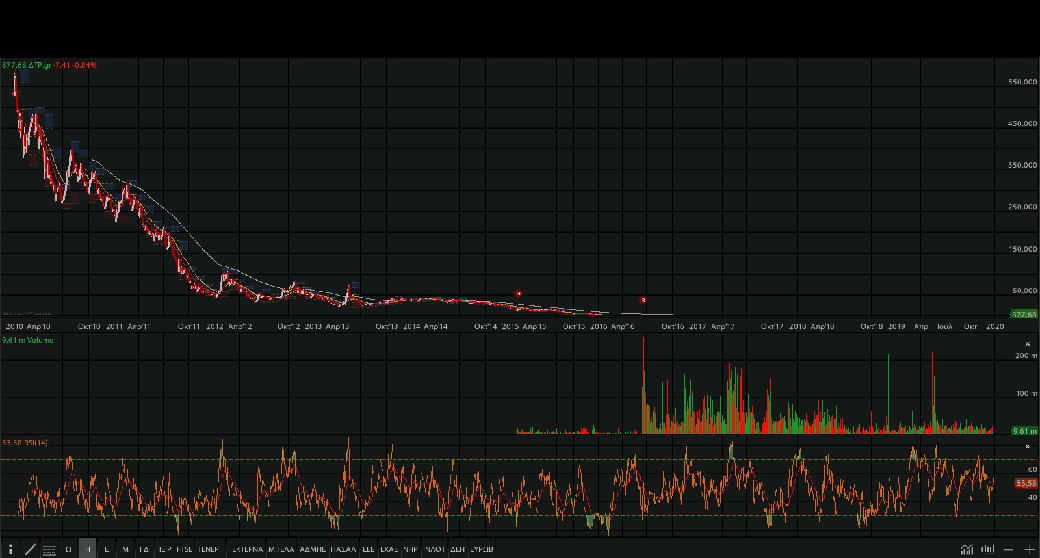Screen dimensions: 1040x558
Task: Select the ΕΥΡΩΒ symbol shortcut
Action: (x=482, y=549)
